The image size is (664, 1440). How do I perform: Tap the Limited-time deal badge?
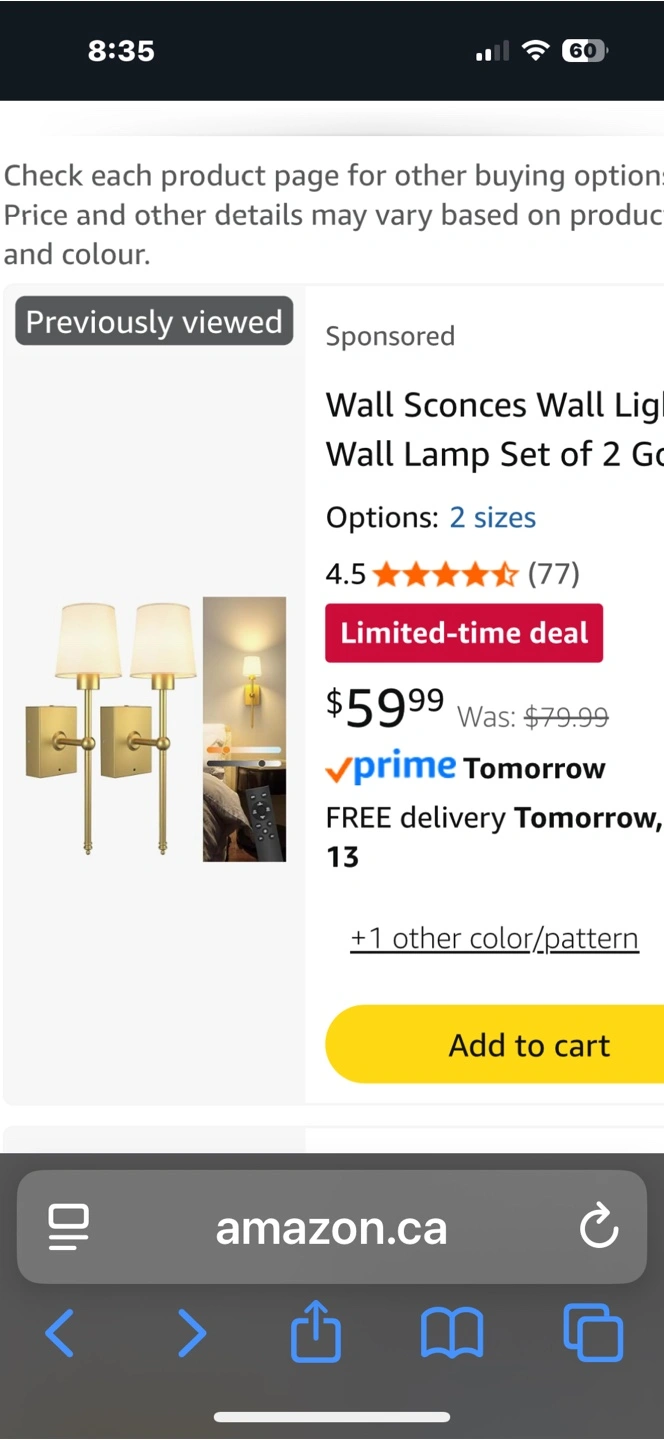pyautogui.click(x=464, y=633)
